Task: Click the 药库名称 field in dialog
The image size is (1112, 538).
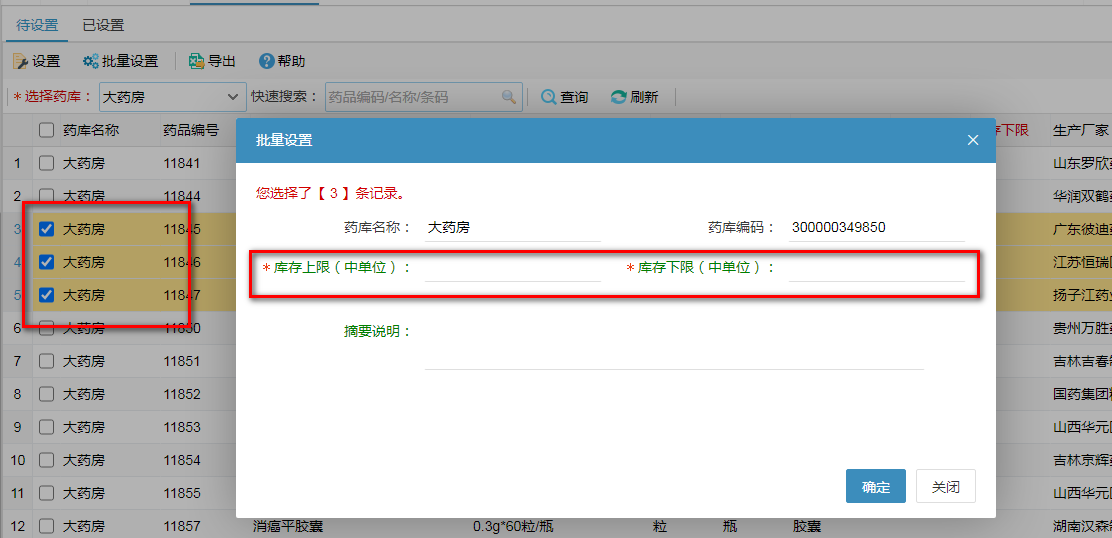Action: [x=513, y=228]
